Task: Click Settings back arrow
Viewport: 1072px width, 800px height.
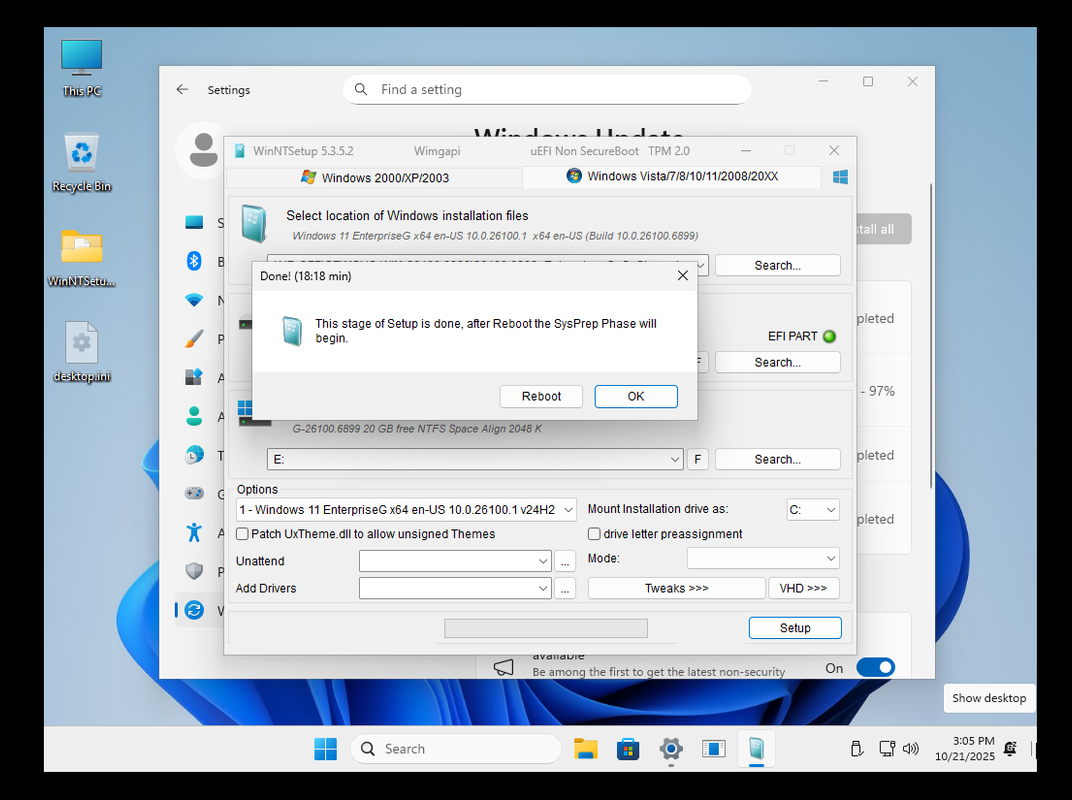Action: coord(182,90)
